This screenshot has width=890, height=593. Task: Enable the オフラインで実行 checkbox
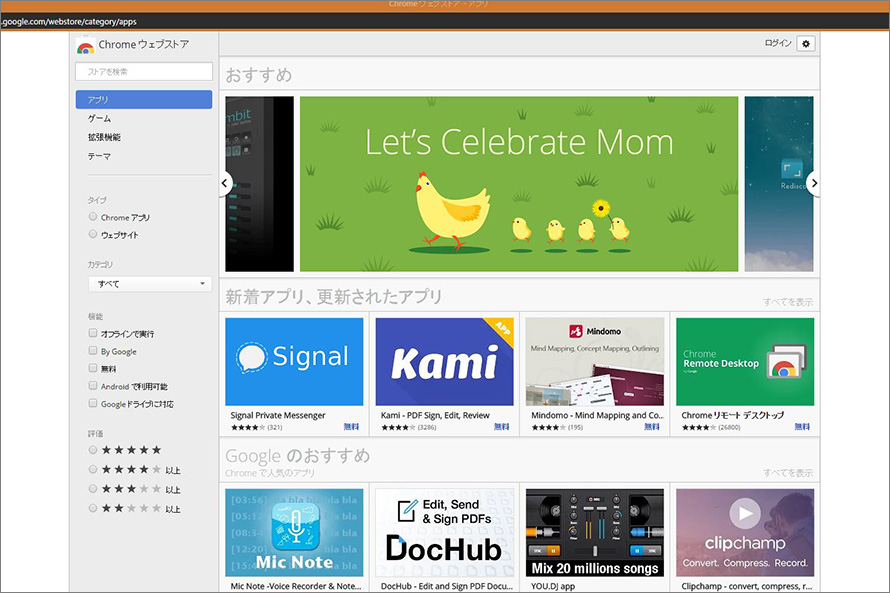tap(93, 333)
